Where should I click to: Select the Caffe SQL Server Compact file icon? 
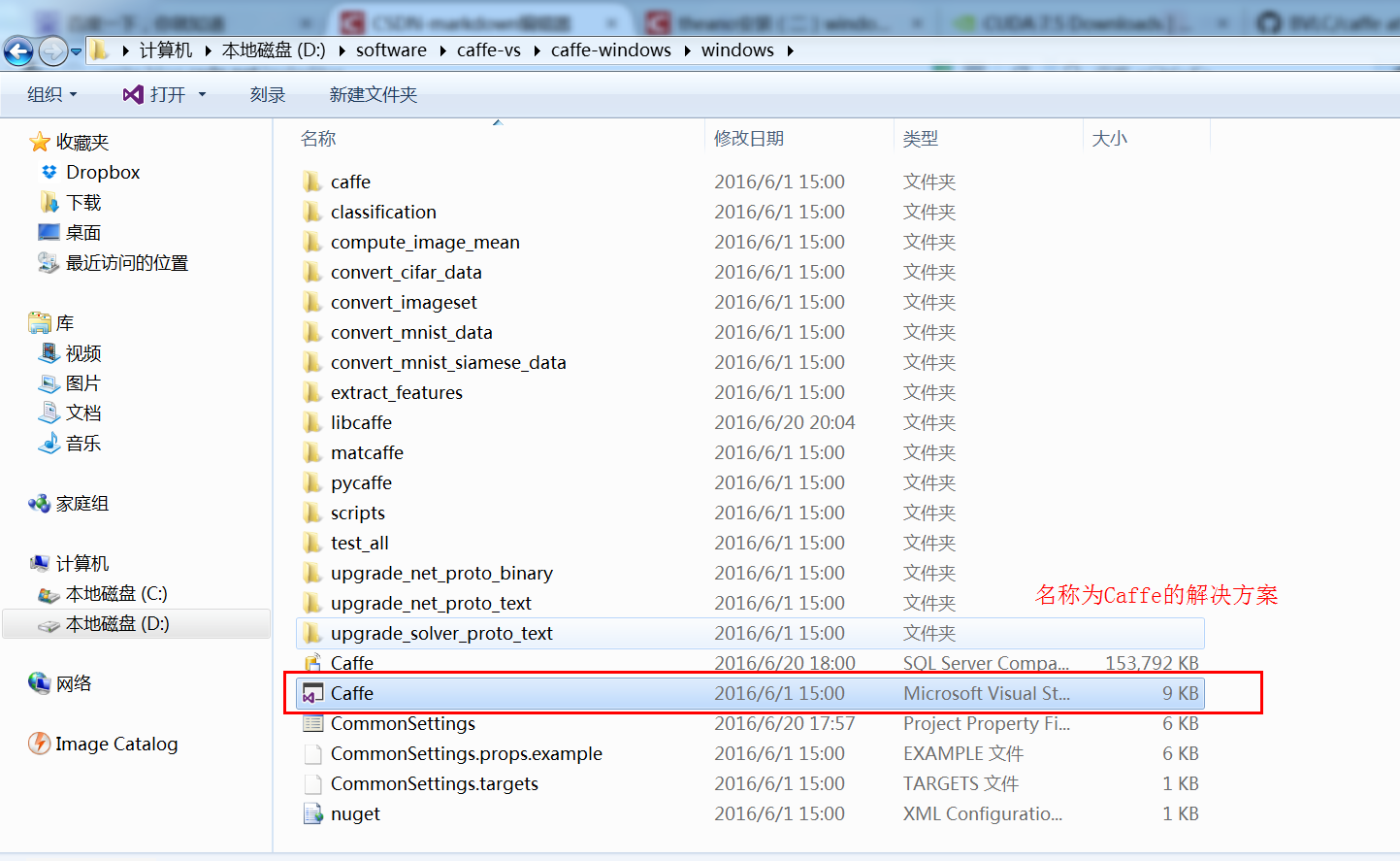[312, 663]
